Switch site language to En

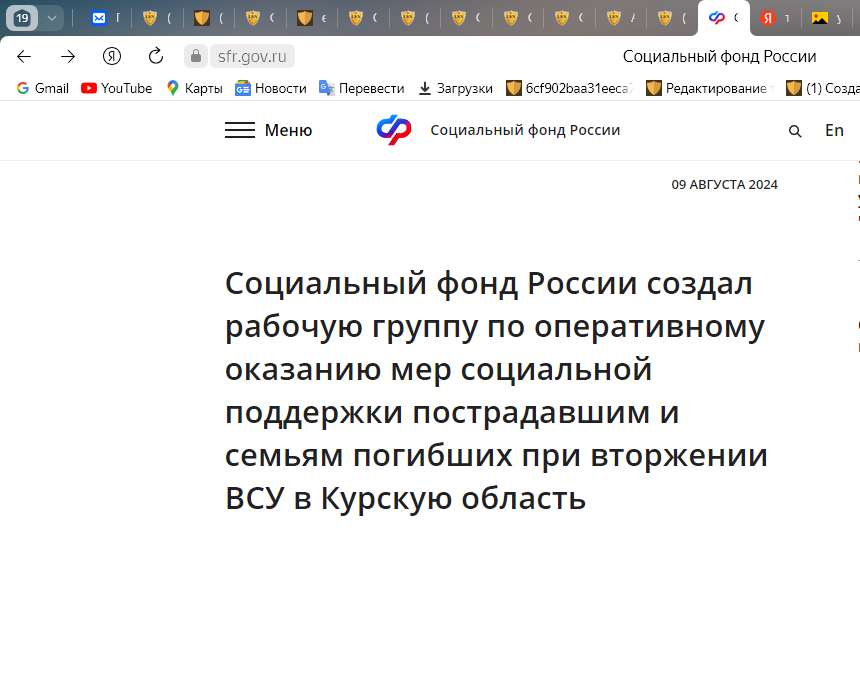[834, 130]
